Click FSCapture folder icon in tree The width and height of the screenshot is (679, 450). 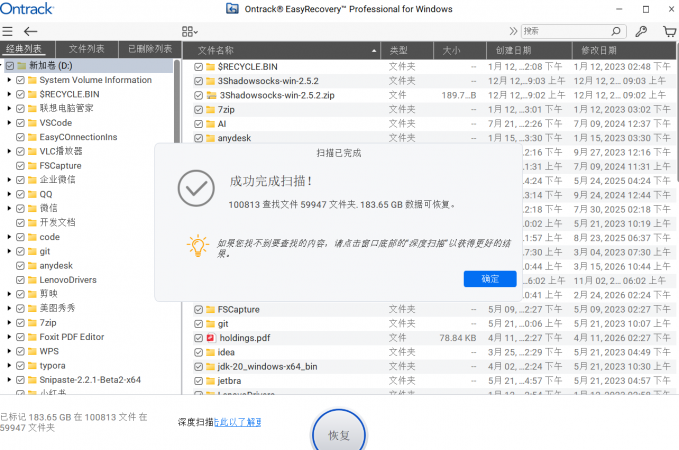(32, 165)
